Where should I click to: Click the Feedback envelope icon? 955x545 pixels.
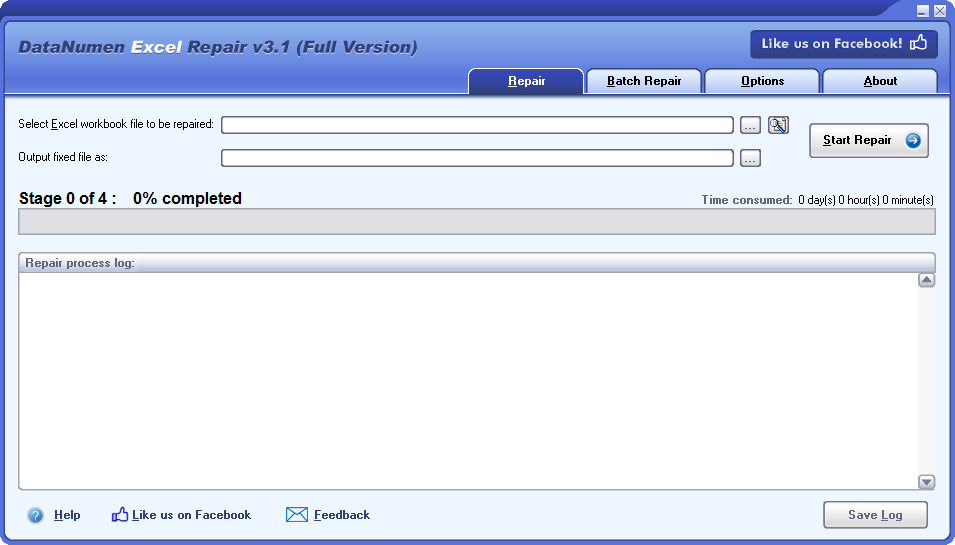pos(297,515)
